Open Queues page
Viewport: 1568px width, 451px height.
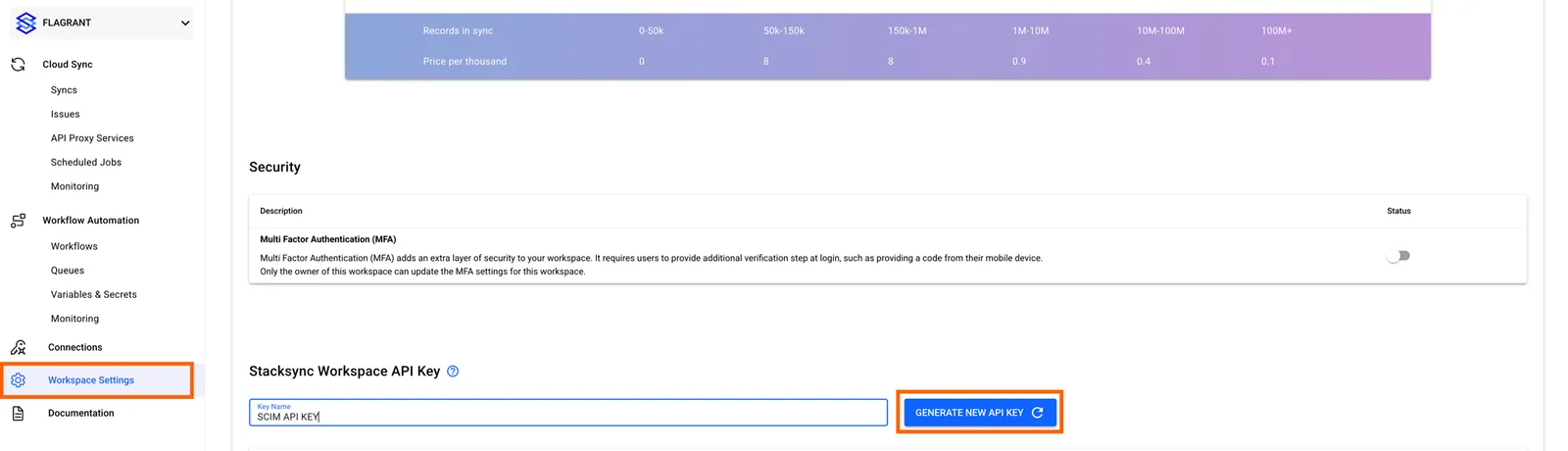click(68, 271)
